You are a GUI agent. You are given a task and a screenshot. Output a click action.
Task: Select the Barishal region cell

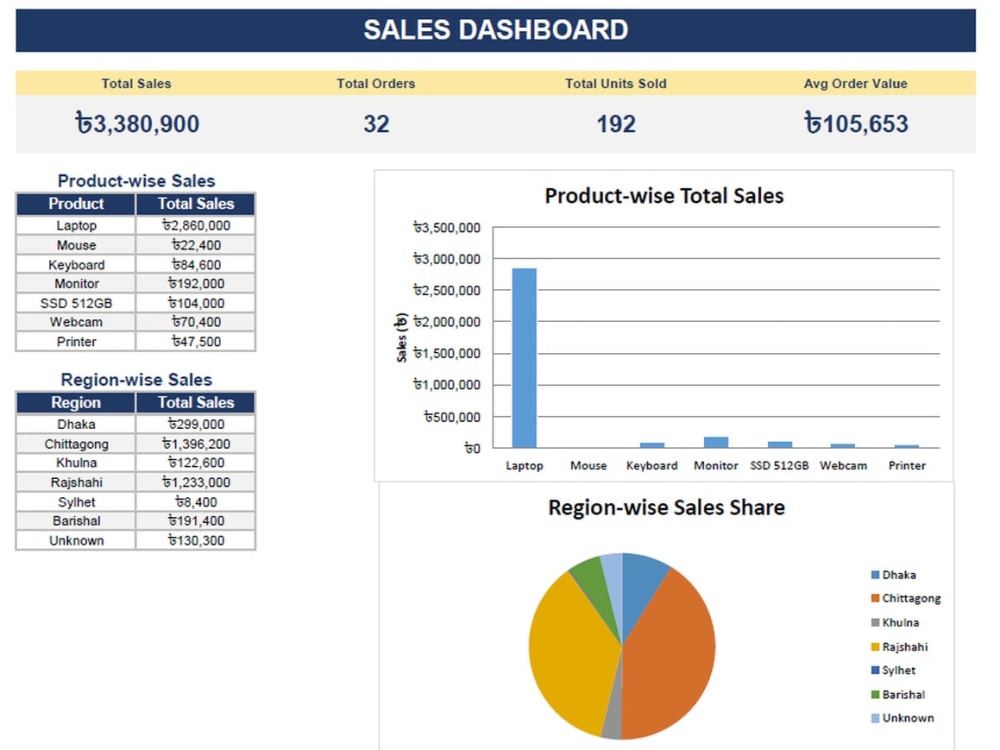pyautogui.click(x=76, y=521)
